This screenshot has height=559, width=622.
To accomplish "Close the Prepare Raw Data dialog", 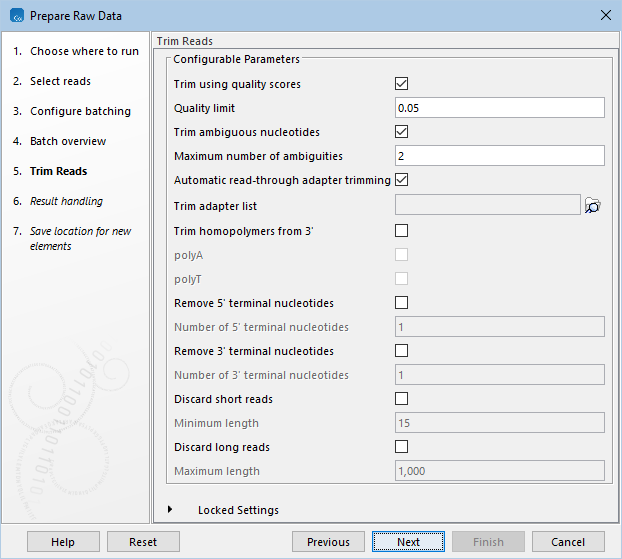I will pyautogui.click(x=604, y=15).
